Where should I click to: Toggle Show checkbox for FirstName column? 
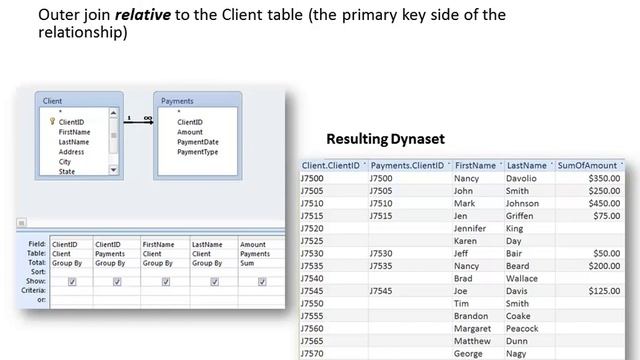pos(166,282)
